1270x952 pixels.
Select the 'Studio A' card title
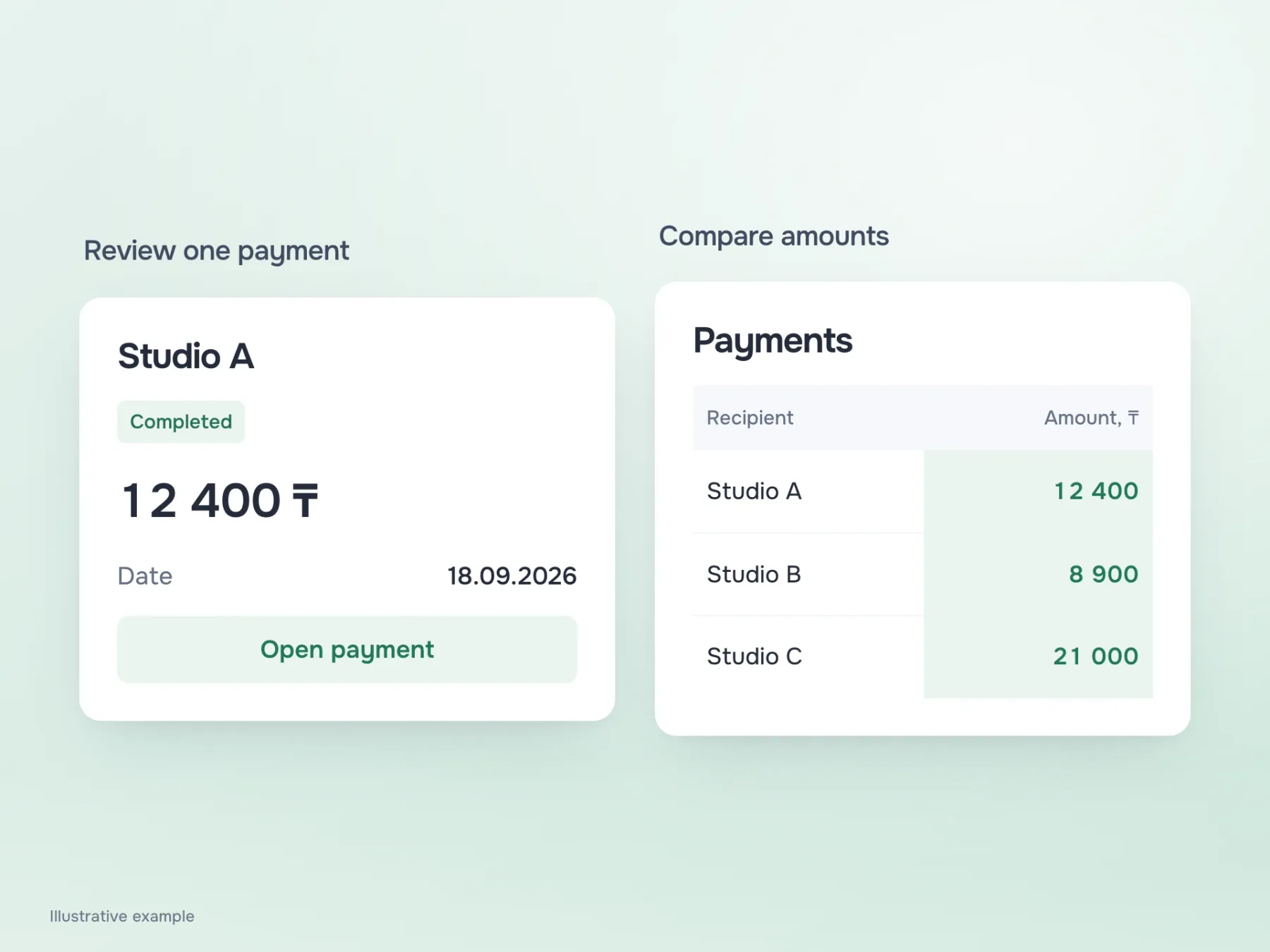[186, 356]
